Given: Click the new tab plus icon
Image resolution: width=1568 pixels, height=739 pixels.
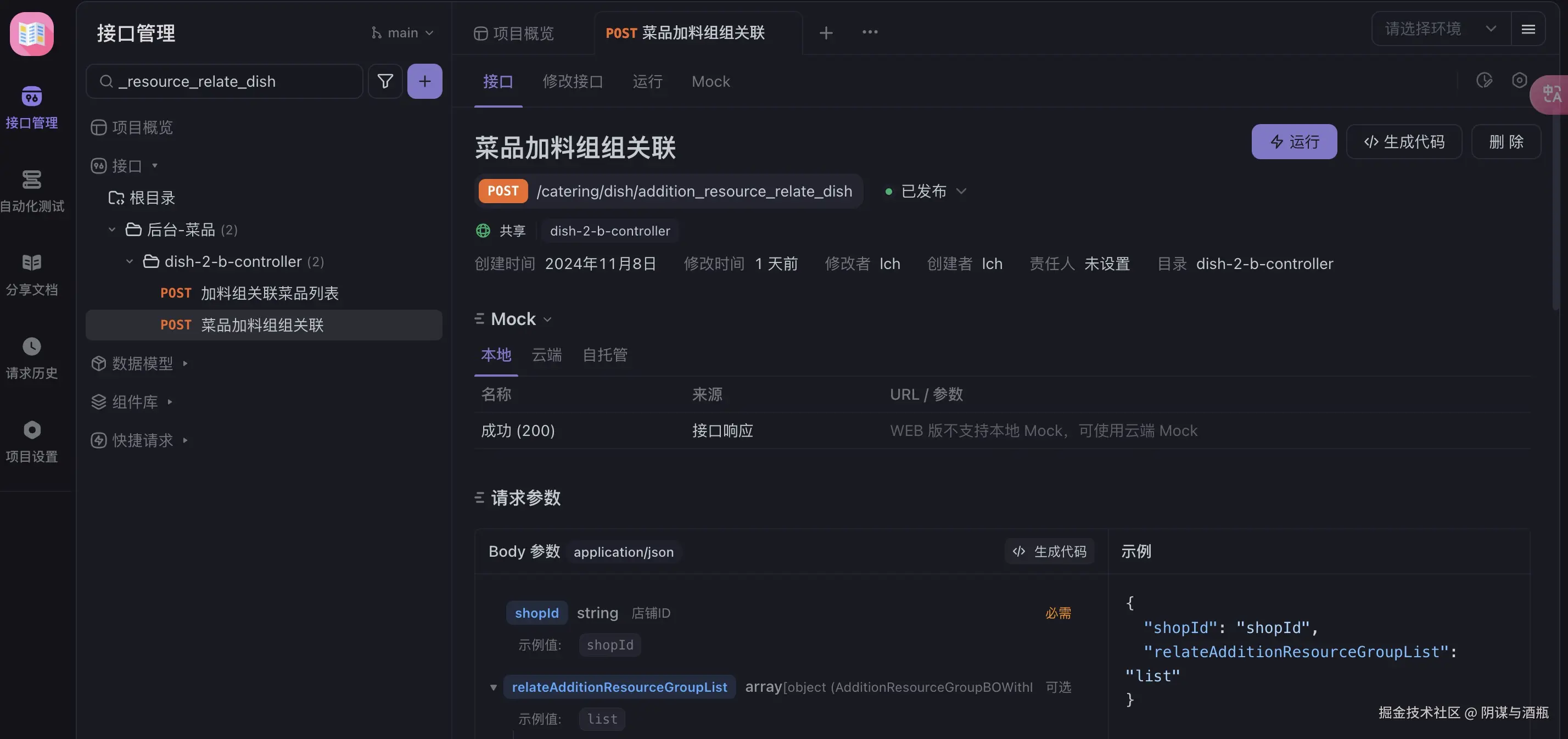Looking at the screenshot, I should 825,32.
